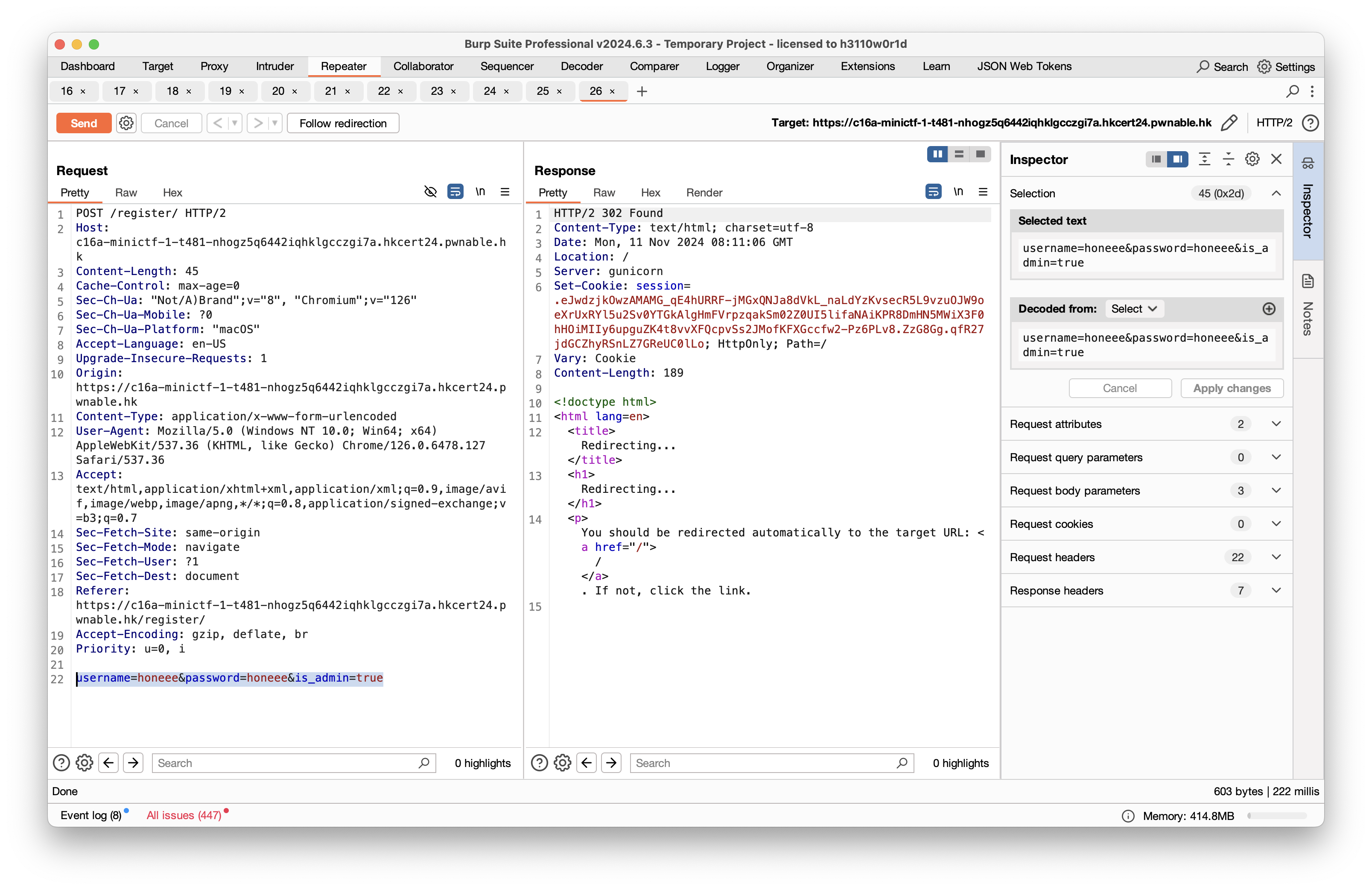Go to next match in Request search
Screen dimensions: 1372x890
pos(133,763)
